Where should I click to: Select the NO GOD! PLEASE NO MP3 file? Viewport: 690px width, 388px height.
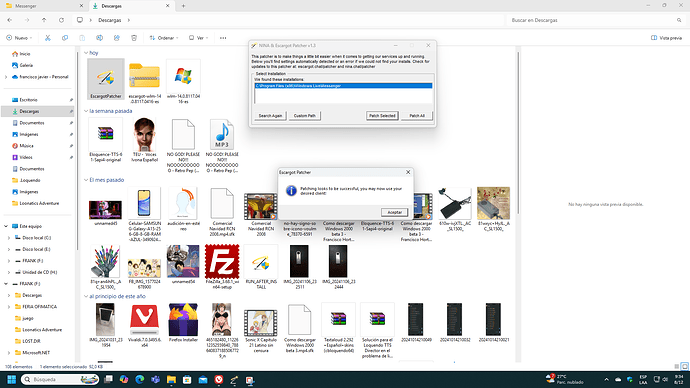tap(222, 145)
